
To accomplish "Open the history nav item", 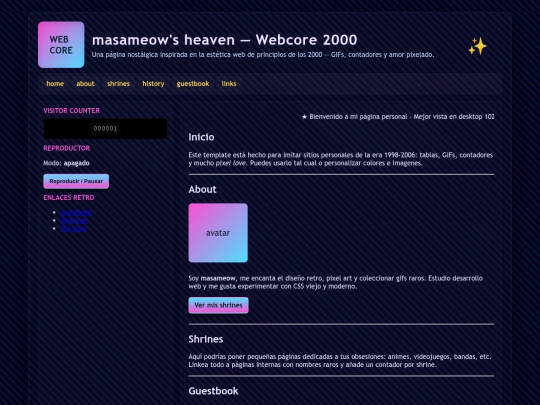I will pos(153,84).
